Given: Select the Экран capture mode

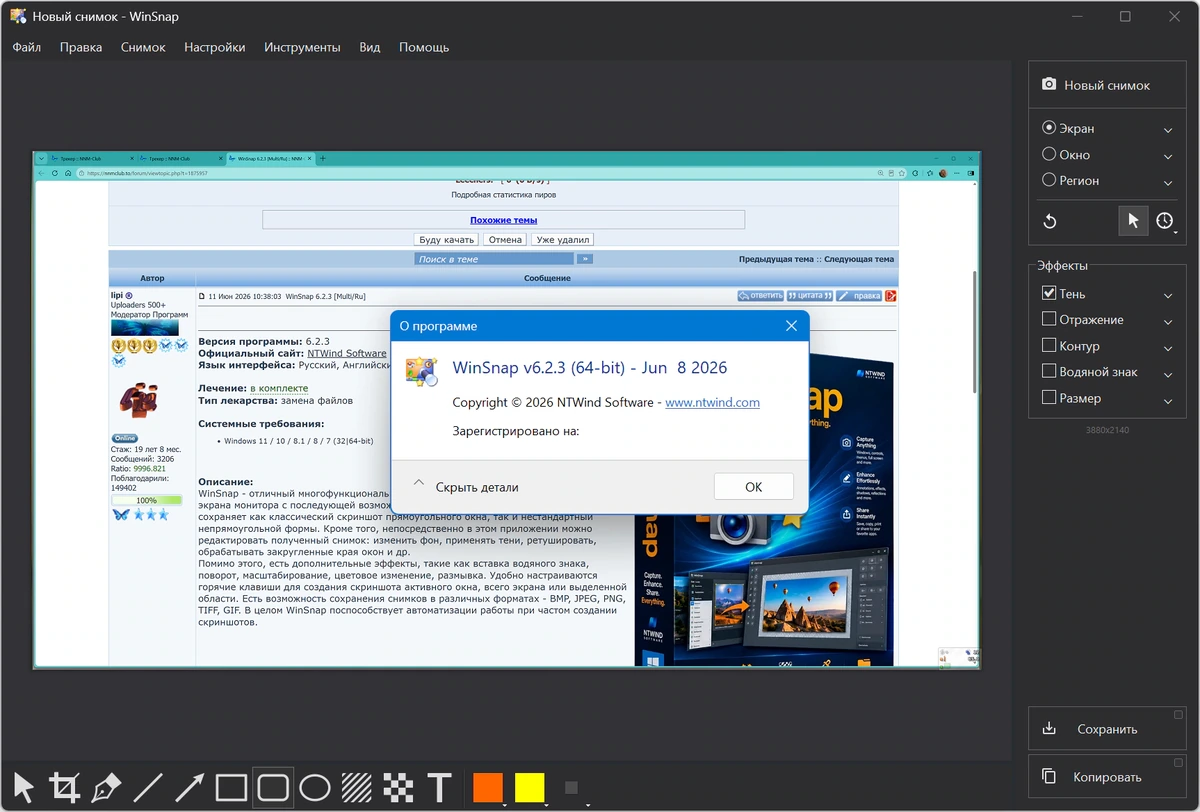Looking at the screenshot, I should tap(1068, 128).
